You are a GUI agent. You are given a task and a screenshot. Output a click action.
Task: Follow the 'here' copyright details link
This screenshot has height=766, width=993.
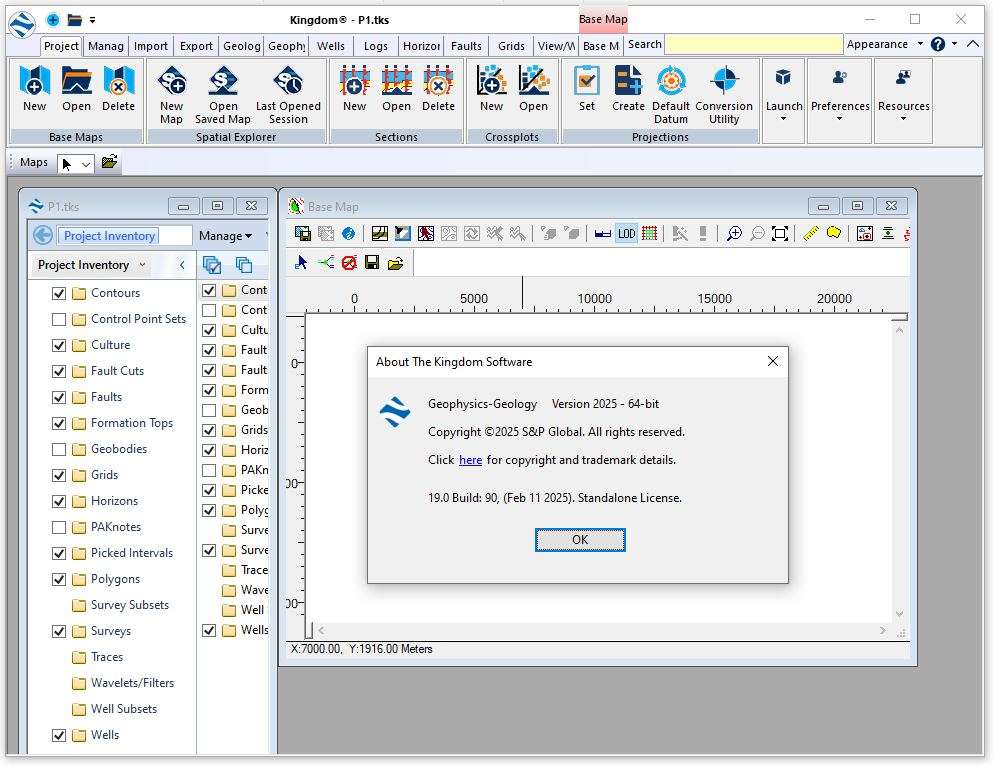pyautogui.click(x=470, y=460)
